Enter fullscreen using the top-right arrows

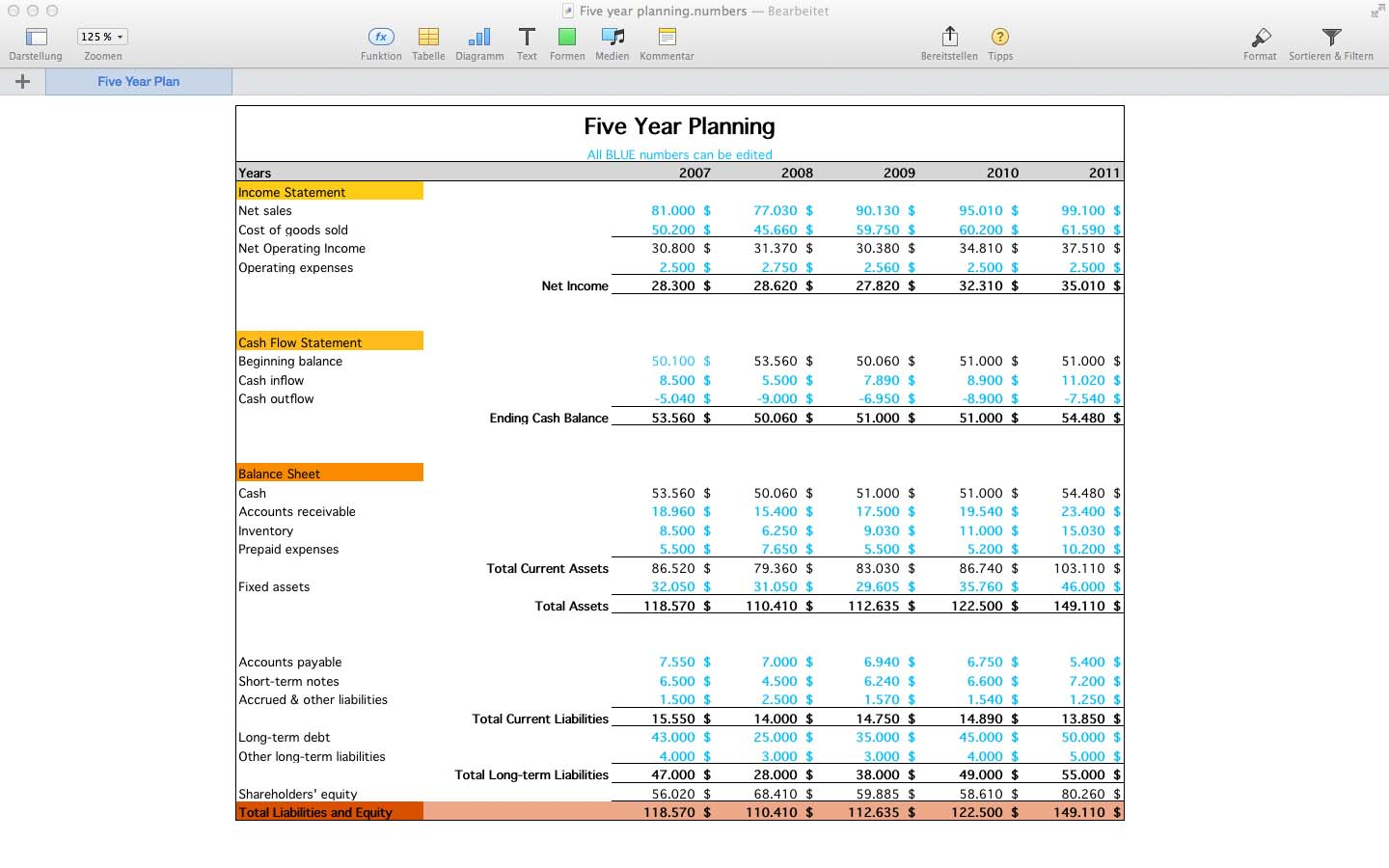1376,12
